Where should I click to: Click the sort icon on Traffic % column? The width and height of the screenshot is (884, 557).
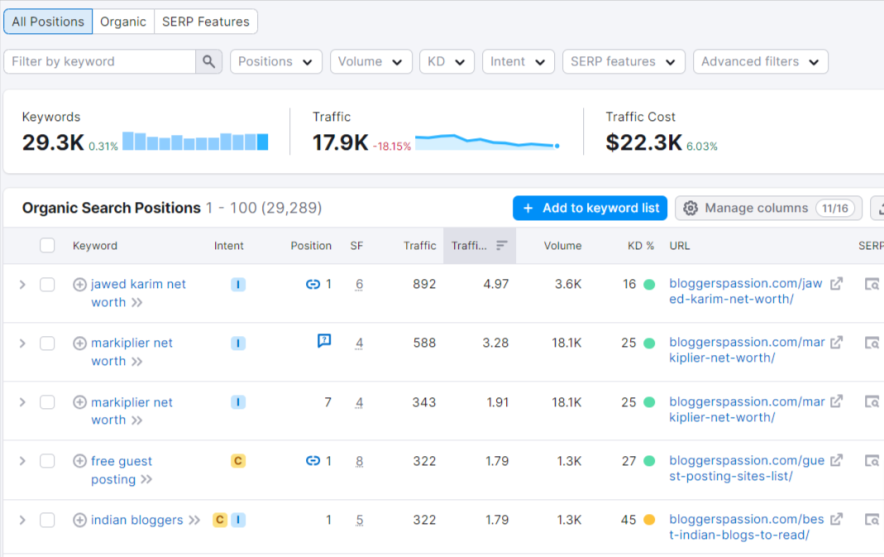click(501, 246)
